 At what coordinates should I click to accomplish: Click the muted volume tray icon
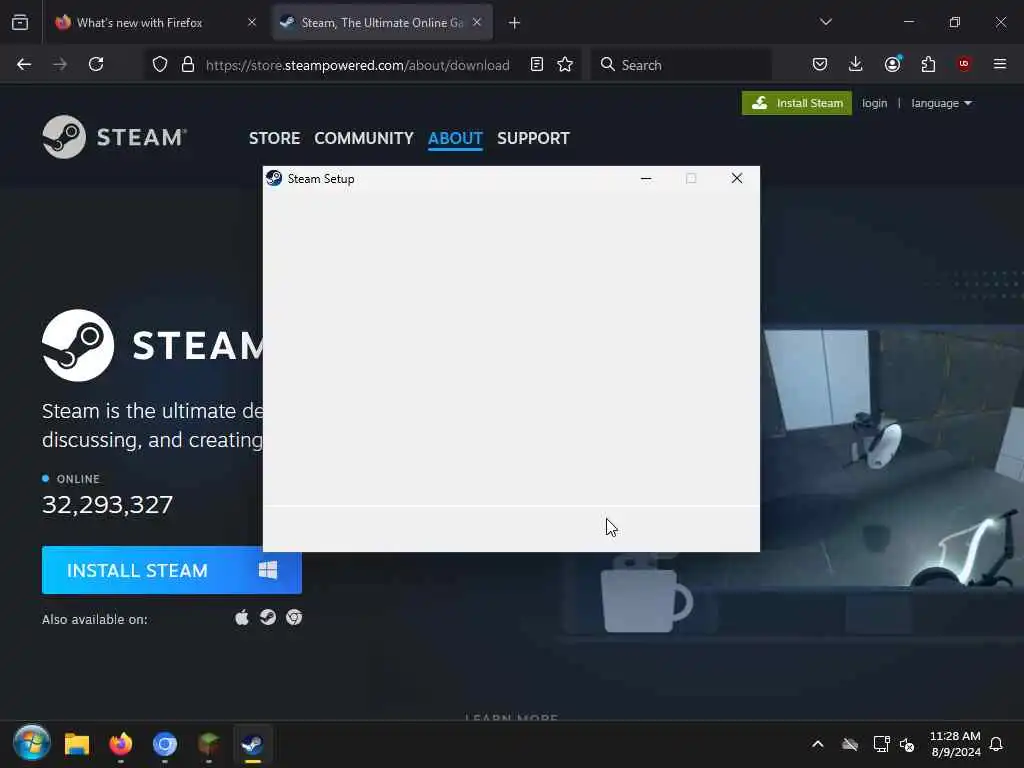907,744
